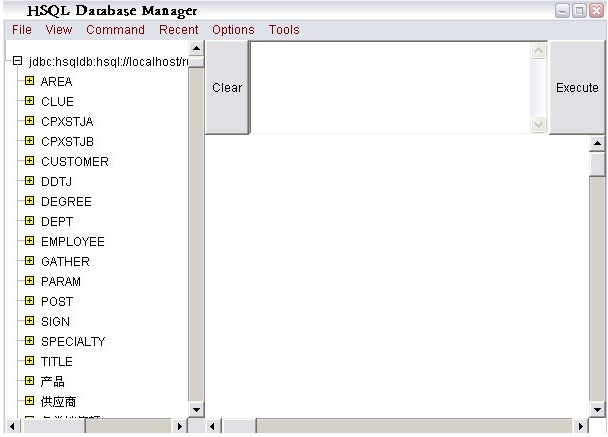Open the Recent menu

178,29
